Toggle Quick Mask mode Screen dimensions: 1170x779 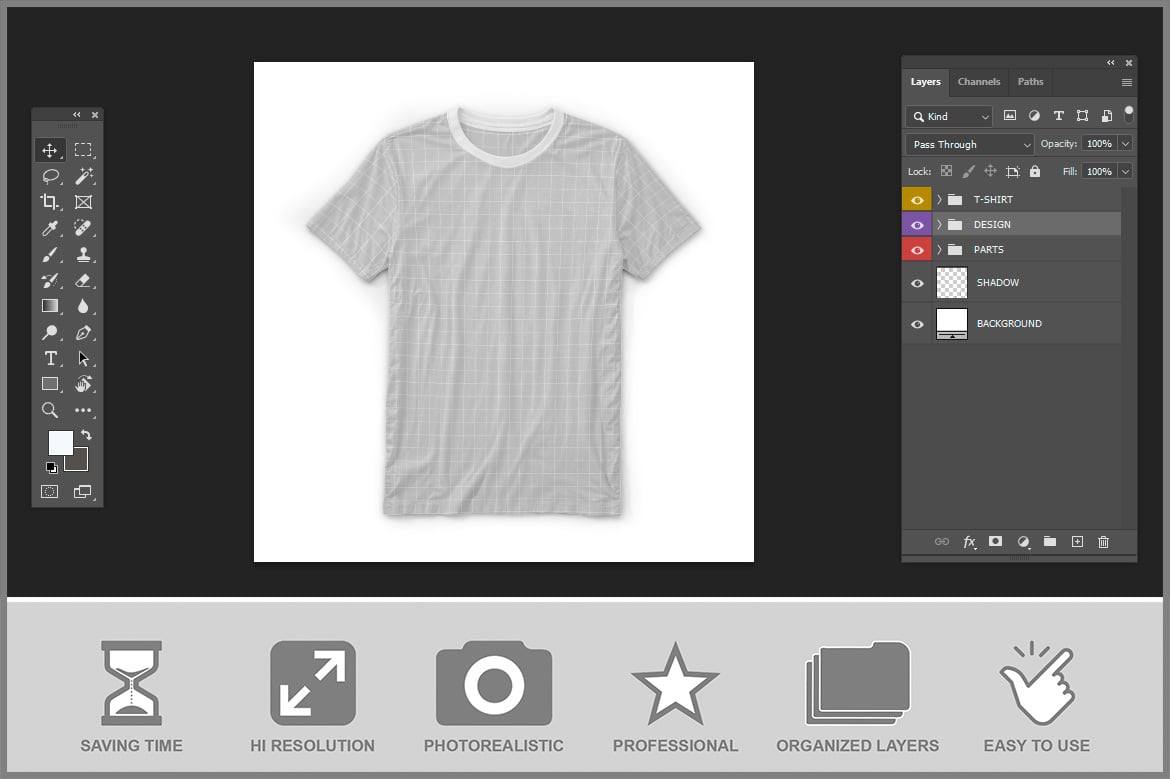click(49, 492)
